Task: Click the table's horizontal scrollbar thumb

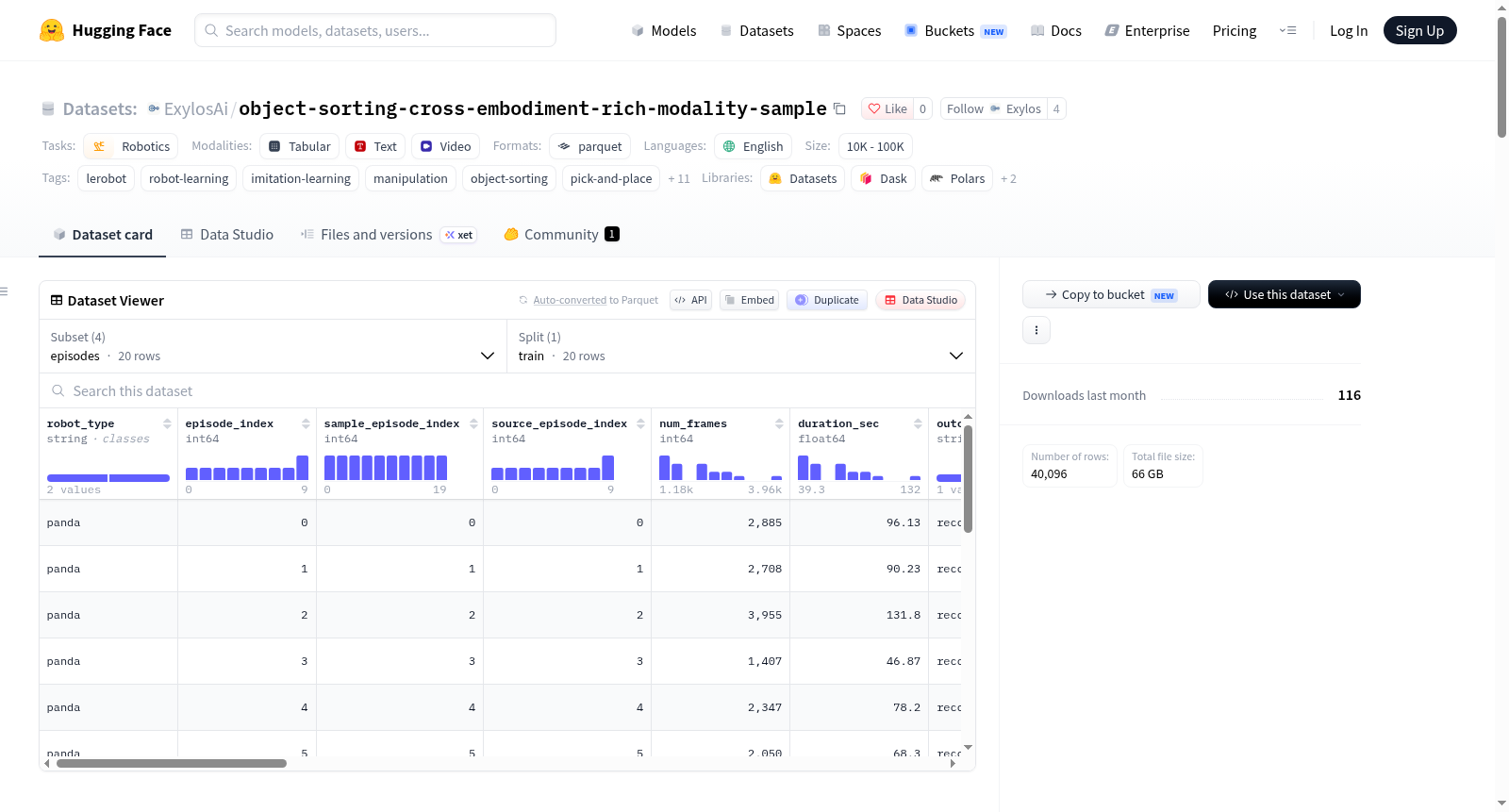Action: tap(172, 763)
